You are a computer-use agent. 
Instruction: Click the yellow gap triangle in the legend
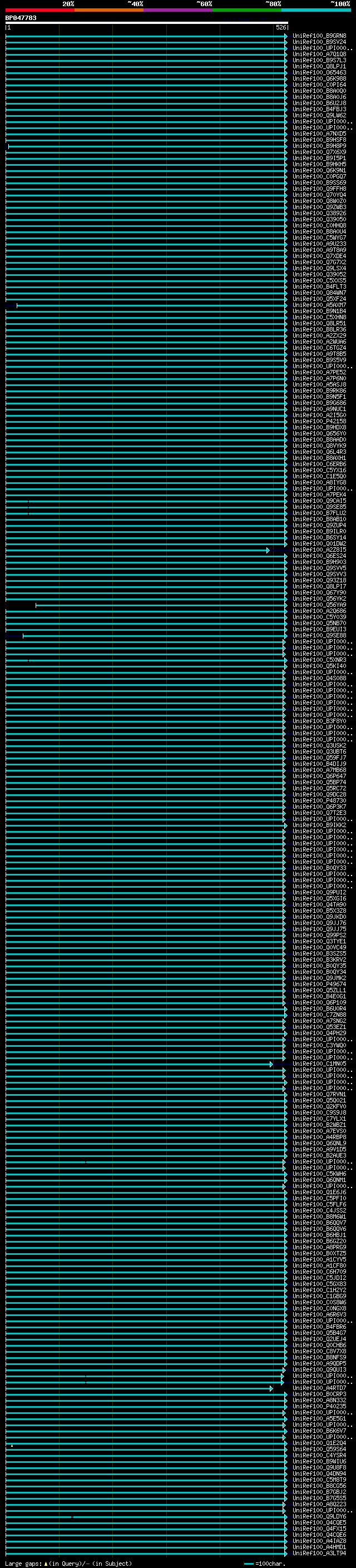[46, 1563]
